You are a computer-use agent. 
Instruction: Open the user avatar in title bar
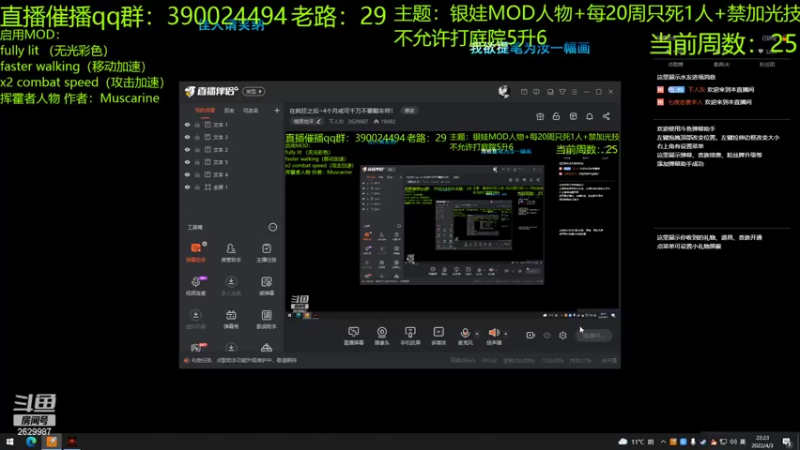(504, 91)
